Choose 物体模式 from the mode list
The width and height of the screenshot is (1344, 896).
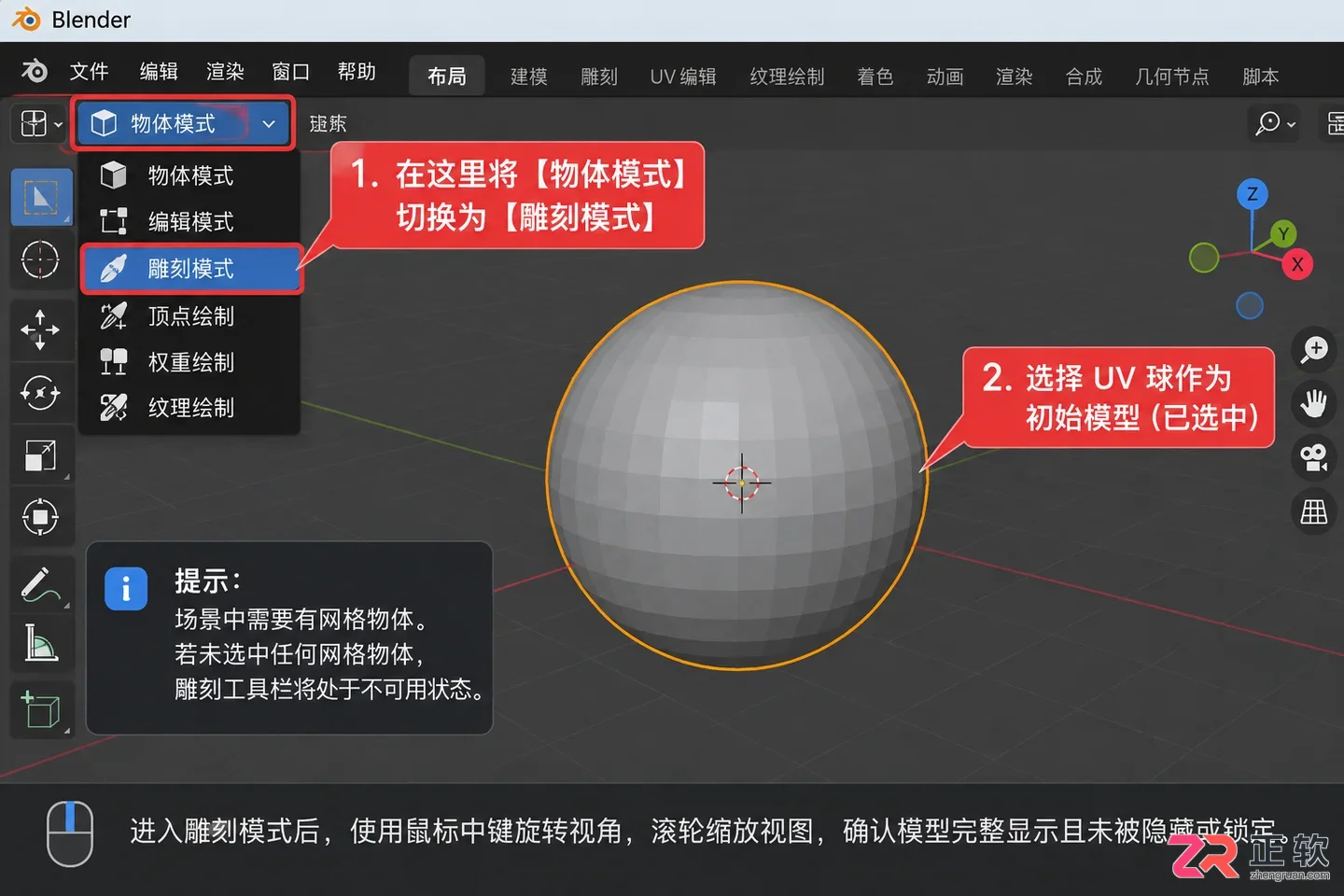click(190, 175)
